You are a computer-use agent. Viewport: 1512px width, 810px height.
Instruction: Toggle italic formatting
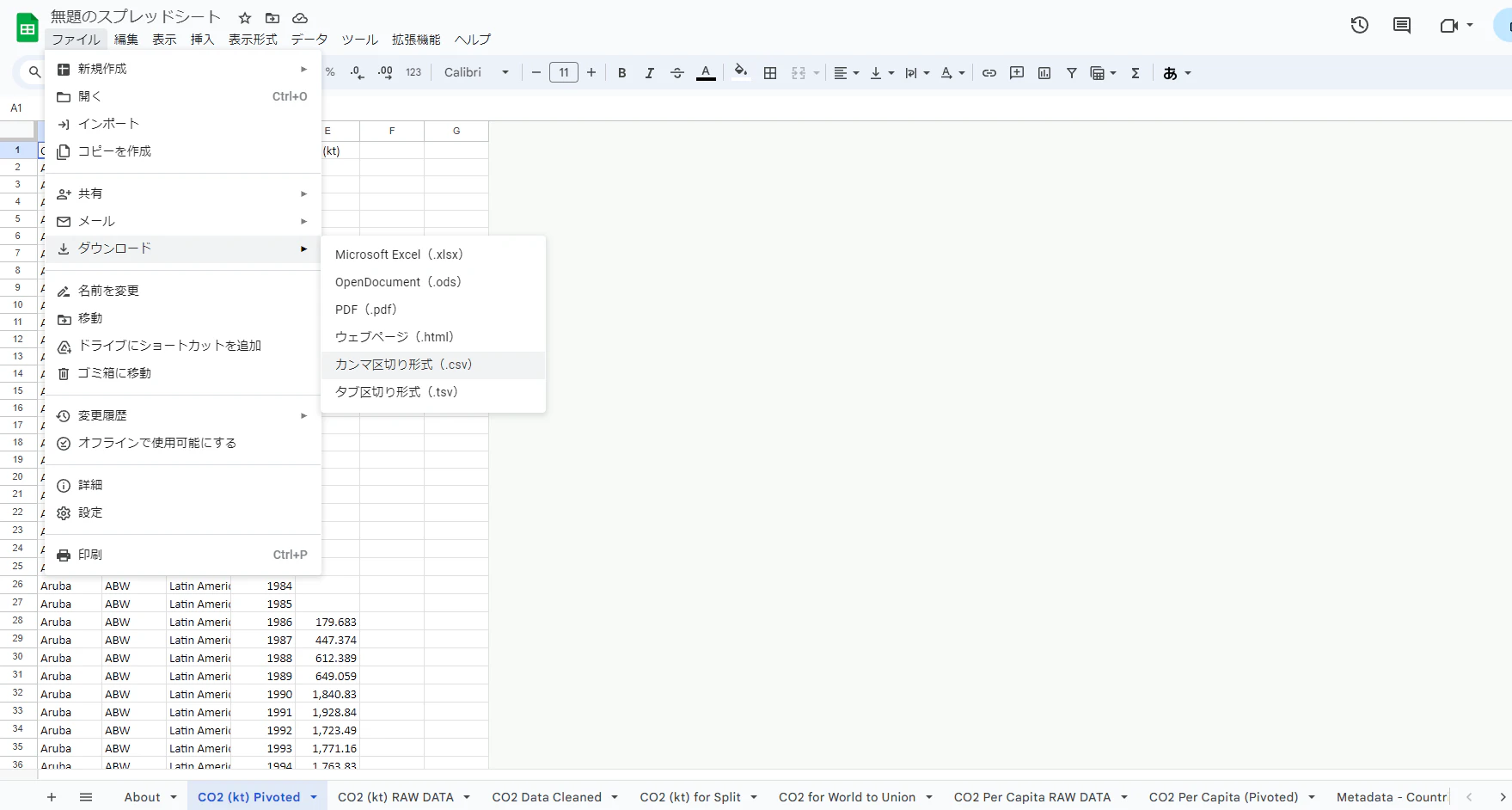point(650,73)
